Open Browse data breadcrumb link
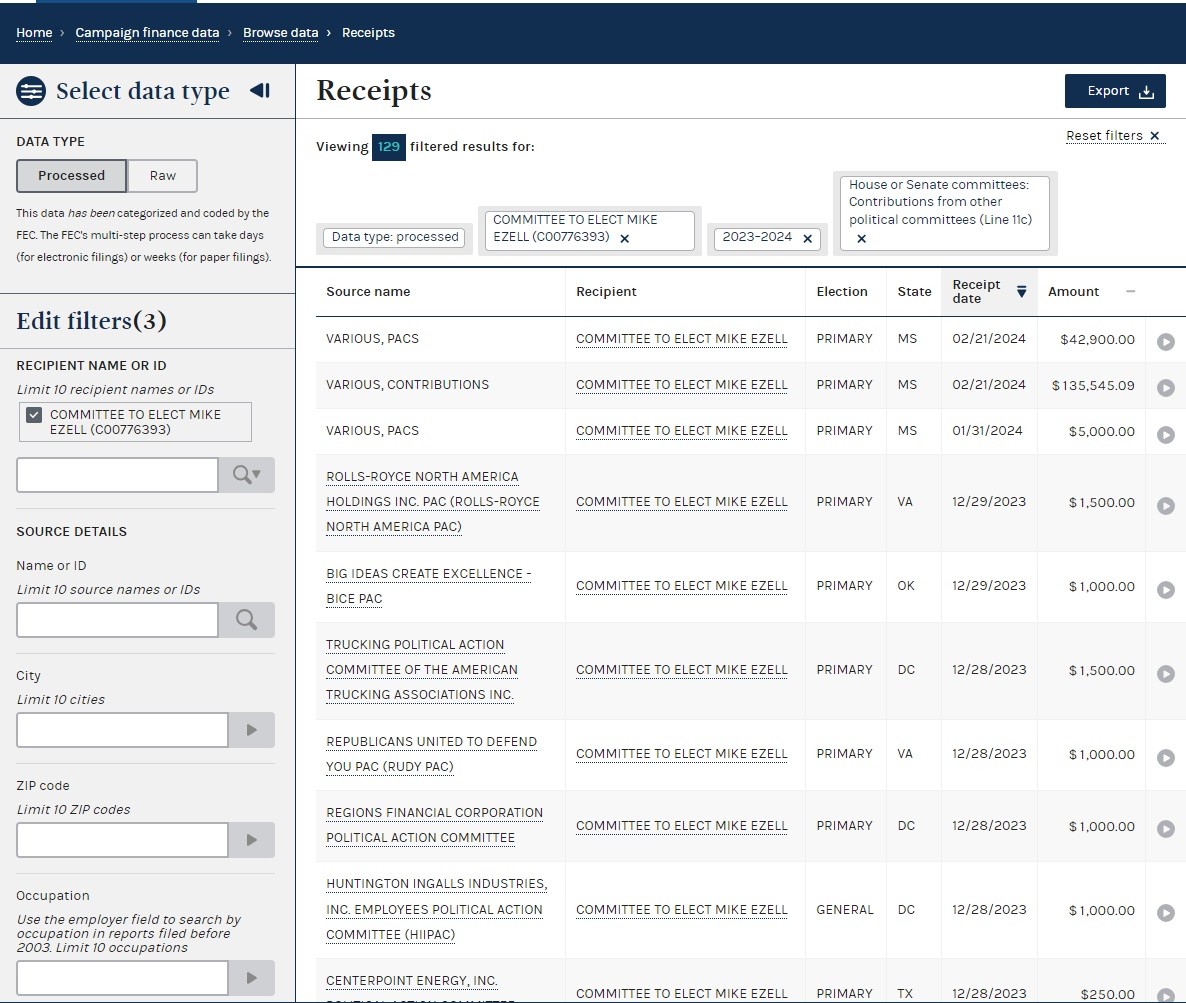 coord(281,33)
